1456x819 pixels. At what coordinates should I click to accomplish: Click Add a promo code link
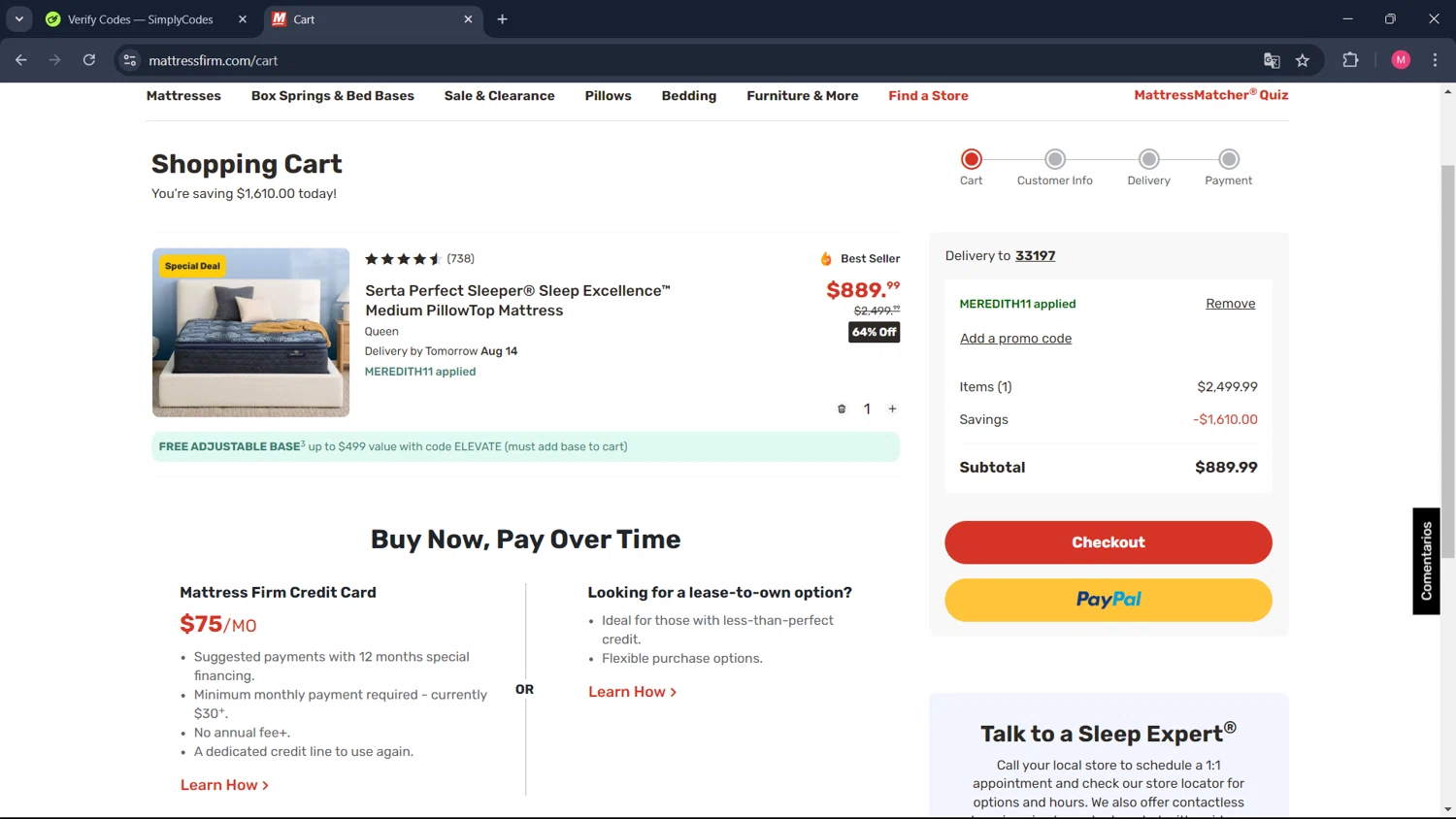tap(1015, 339)
